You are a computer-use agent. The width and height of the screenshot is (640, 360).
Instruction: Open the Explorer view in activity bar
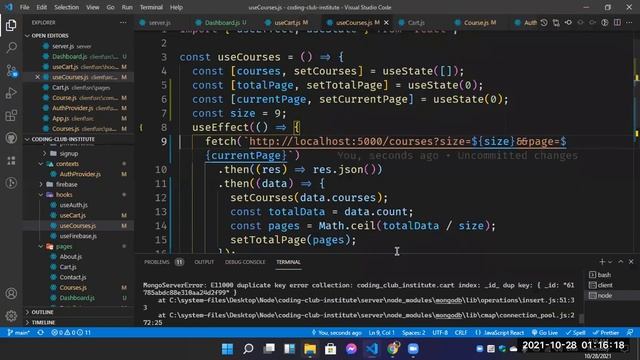pos(11,25)
